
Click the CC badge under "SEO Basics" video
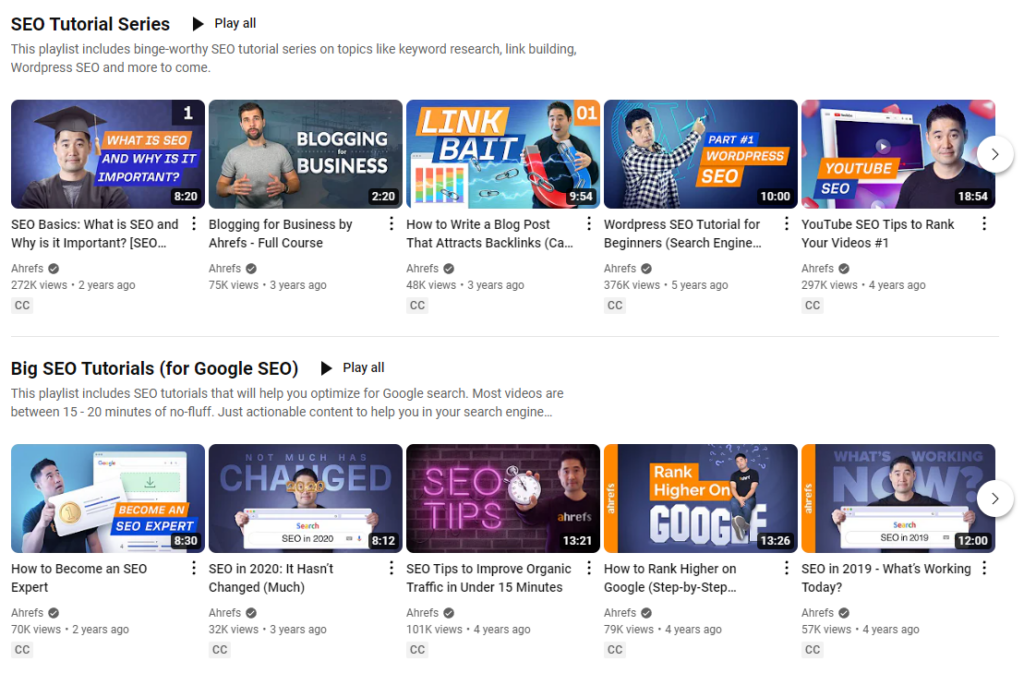[x=22, y=305]
